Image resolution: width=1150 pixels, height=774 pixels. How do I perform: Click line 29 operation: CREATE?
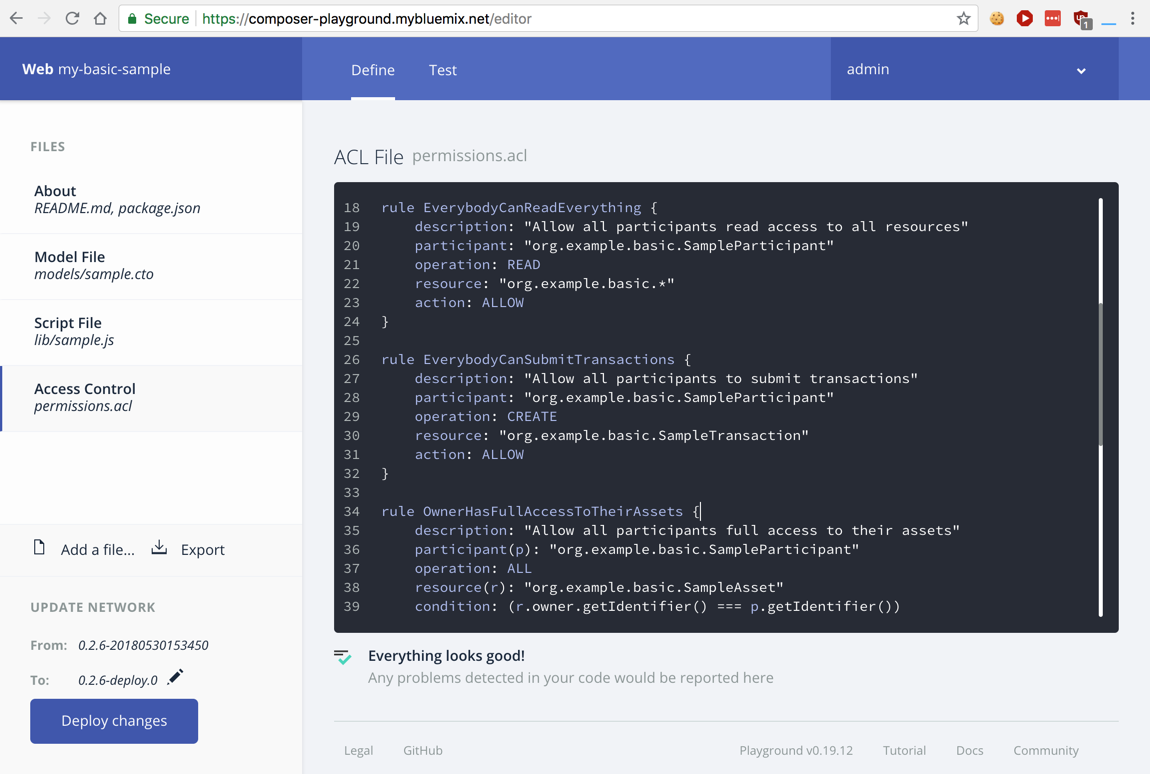486,416
